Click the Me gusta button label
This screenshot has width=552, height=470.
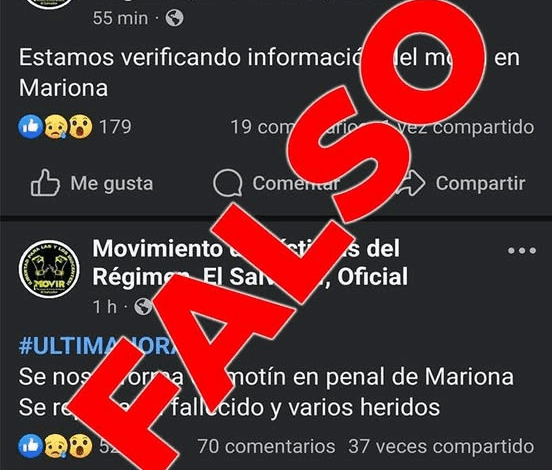[x=112, y=183]
